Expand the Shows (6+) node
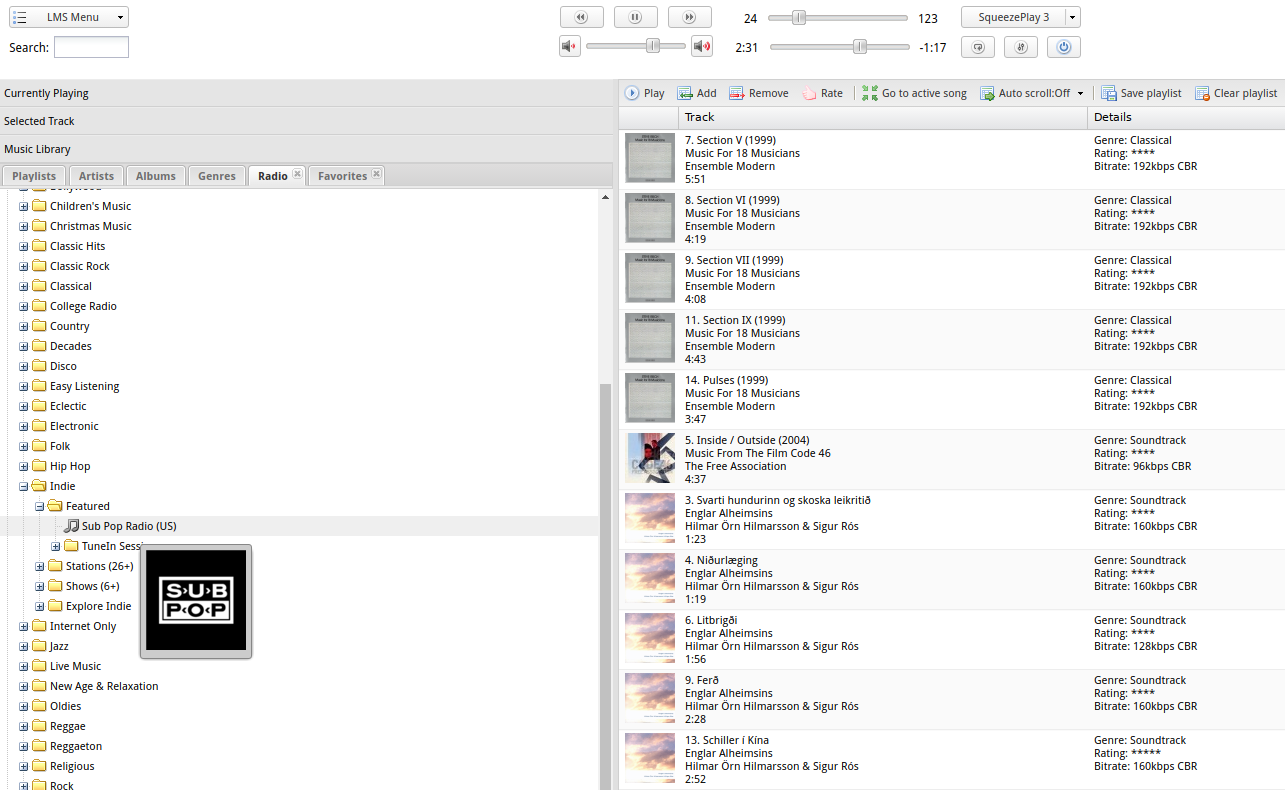This screenshot has width=1285, height=790. tap(39, 586)
